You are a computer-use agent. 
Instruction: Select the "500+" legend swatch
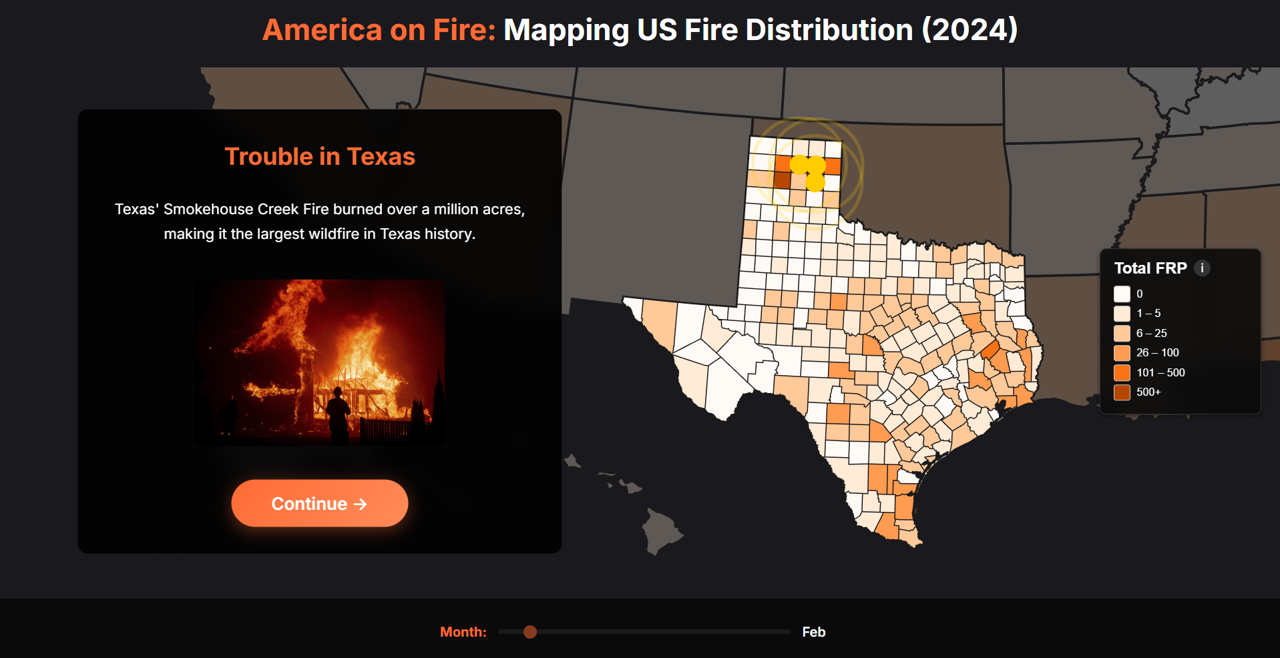pyautogui.click(x=1124, y=392)
